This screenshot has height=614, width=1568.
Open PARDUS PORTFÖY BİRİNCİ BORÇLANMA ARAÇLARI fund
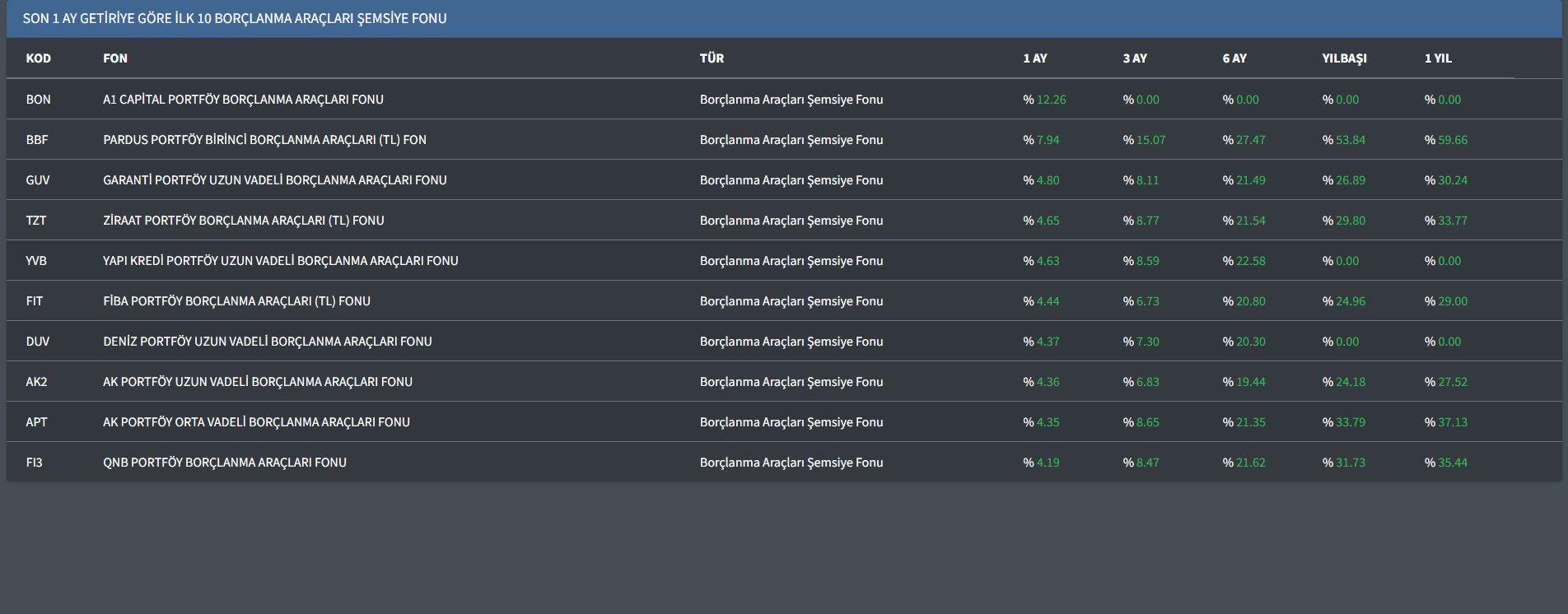click(x=264, y=140)
